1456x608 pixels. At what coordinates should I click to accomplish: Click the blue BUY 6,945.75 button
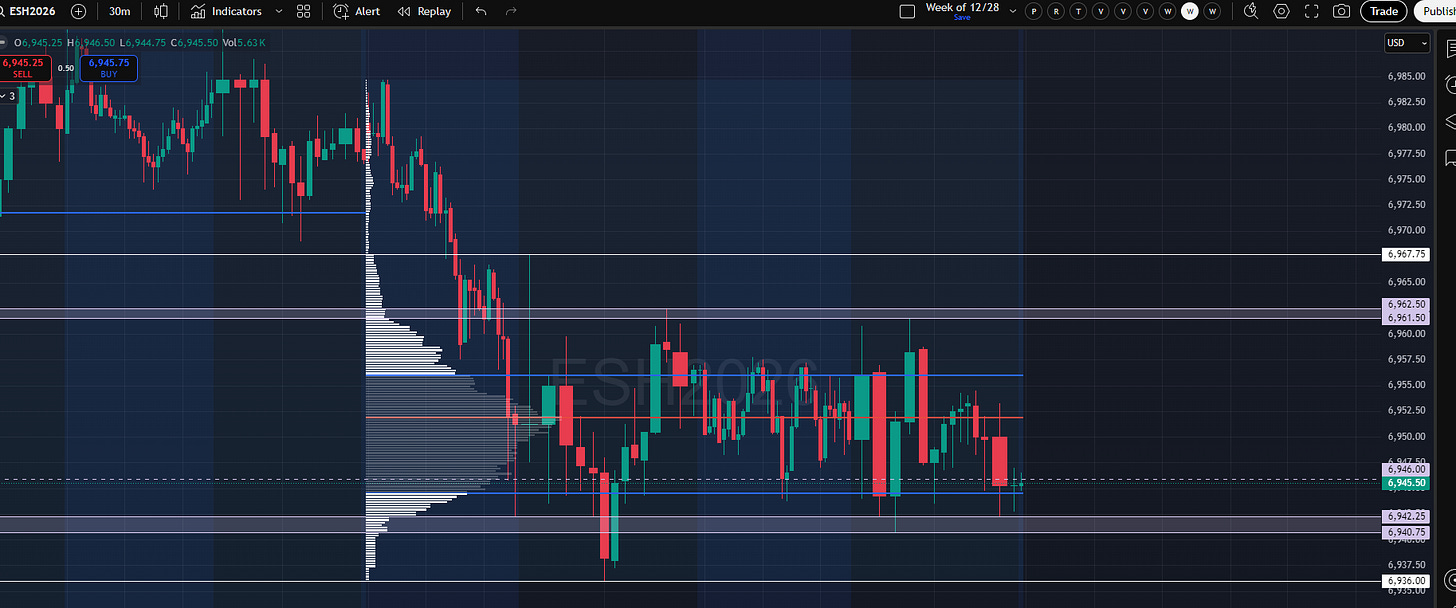point(108,68)
